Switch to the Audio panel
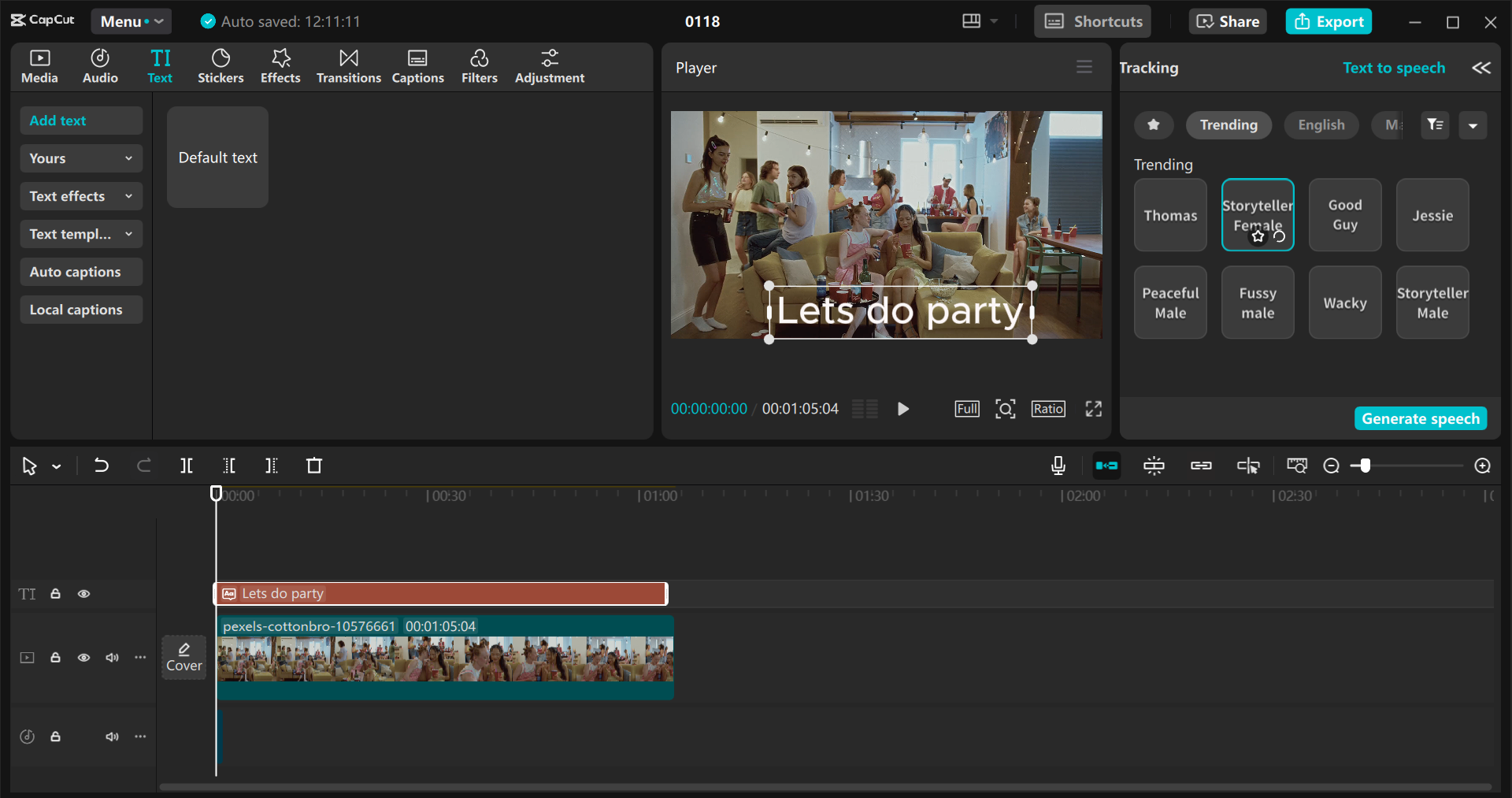This screenshot has width=1512, height=798. 99,66
